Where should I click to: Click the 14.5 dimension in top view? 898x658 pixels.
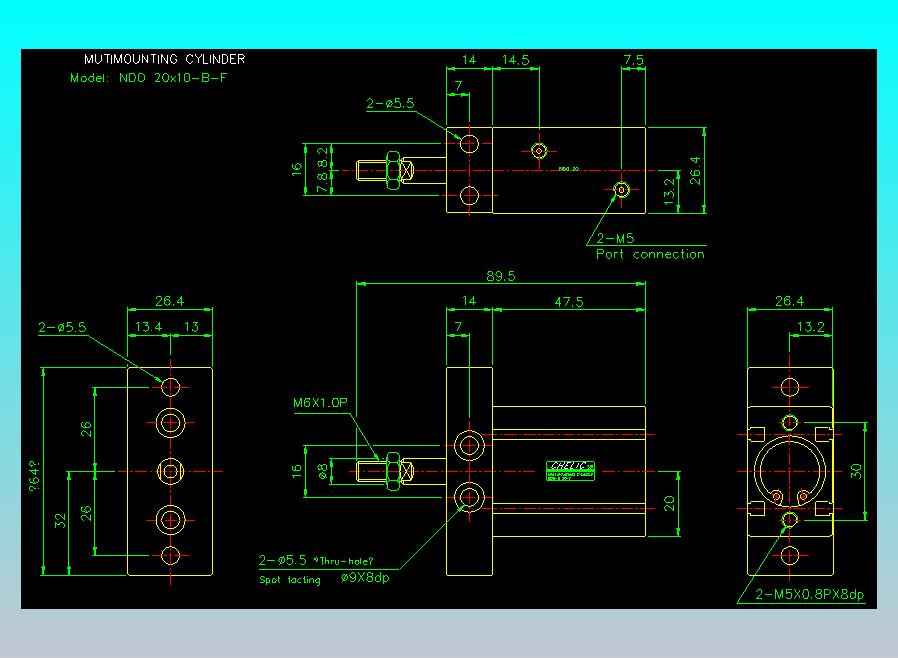[x=515, y=60]
